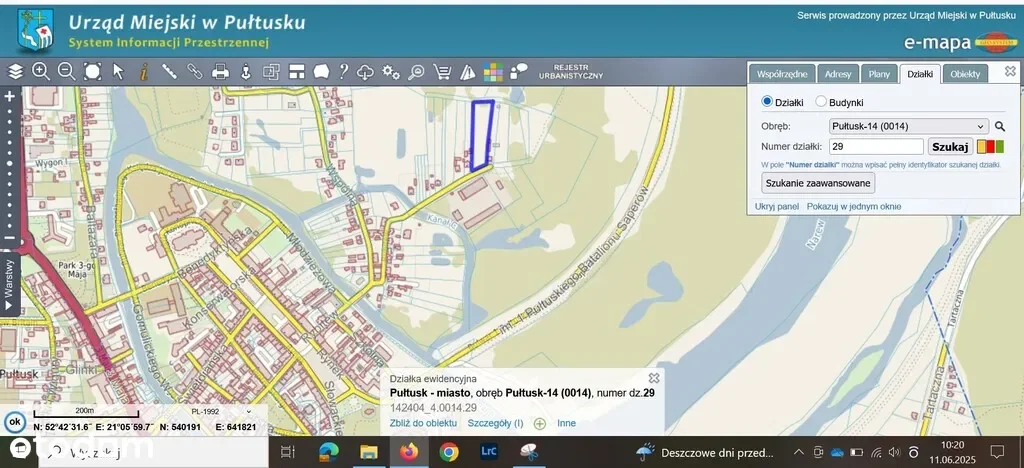Click the zoom out magnifier tool

pos(67,71)
